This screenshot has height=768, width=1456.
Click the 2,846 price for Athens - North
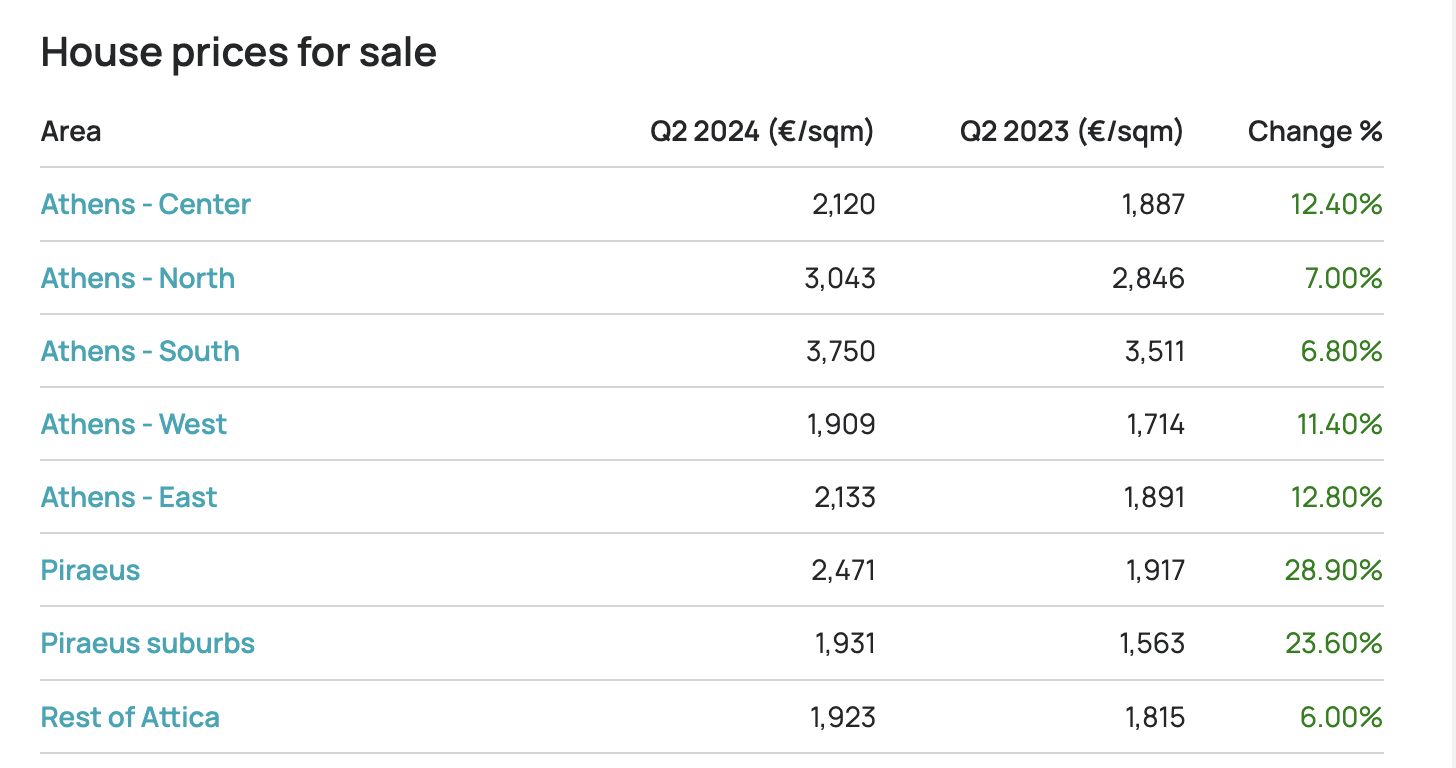pyautogui.click(x=1150, y=278)
